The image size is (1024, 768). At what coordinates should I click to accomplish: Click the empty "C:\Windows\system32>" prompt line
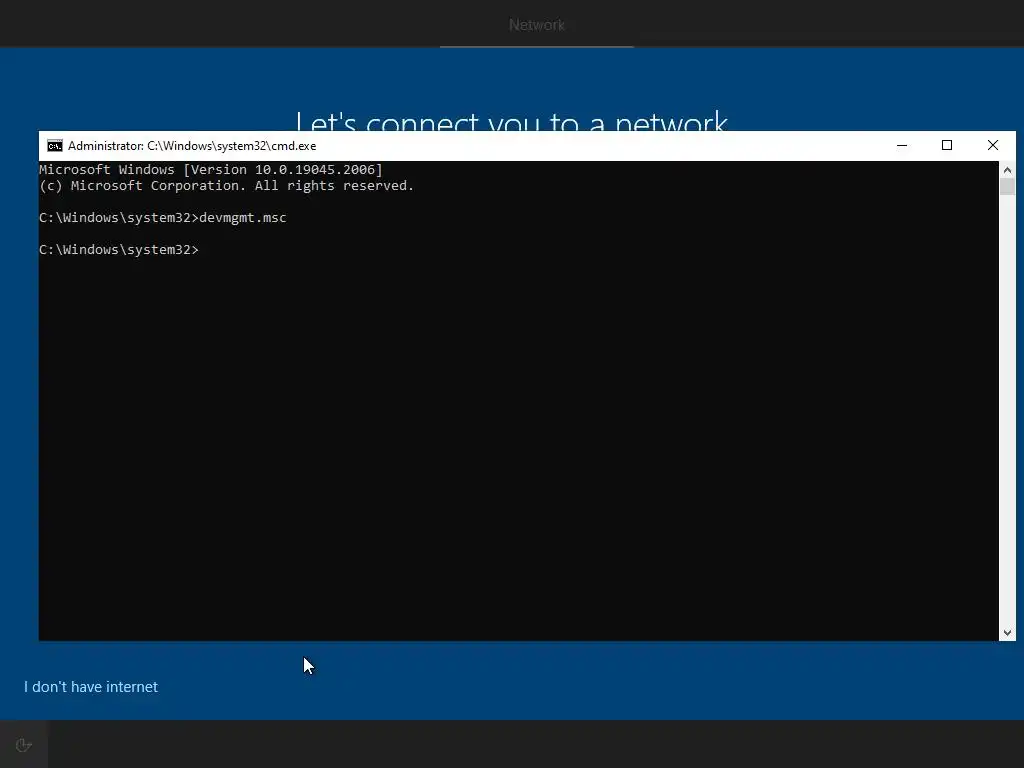tap(119, 249)
